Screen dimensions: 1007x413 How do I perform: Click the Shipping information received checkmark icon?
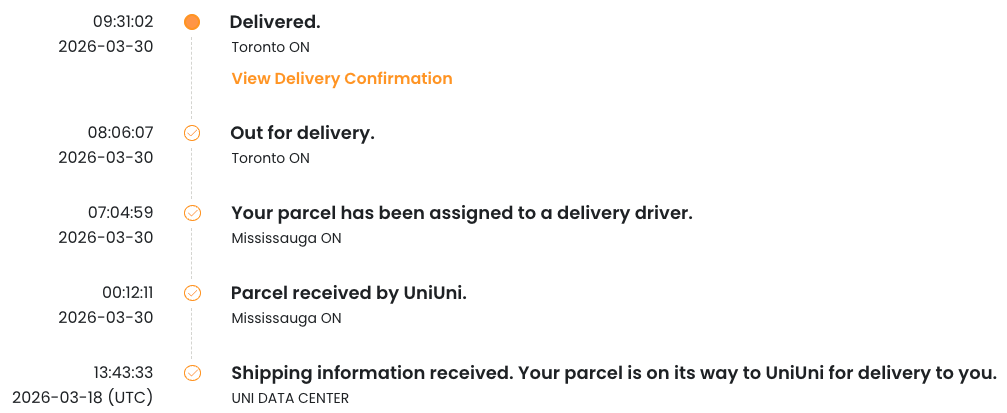pos(192,373)
